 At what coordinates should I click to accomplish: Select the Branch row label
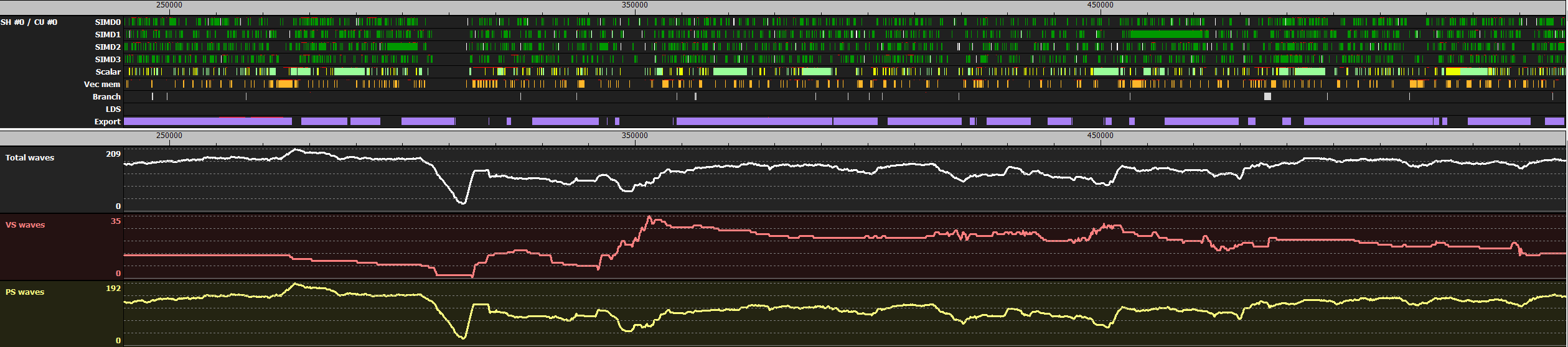tap(106, 97)
